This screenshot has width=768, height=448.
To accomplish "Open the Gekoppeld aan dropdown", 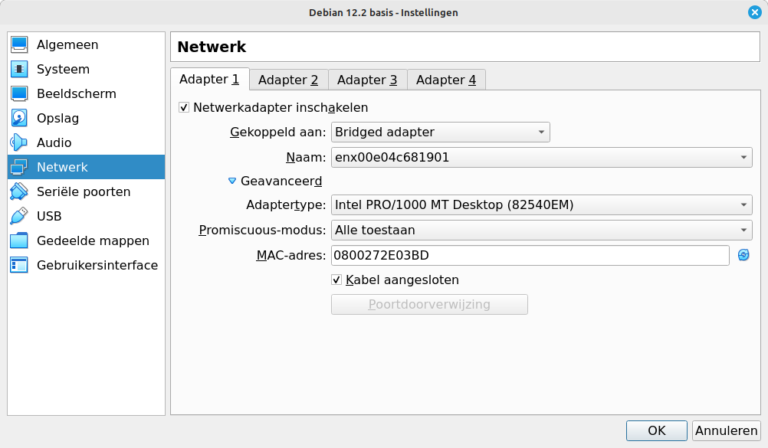I will click(440, 132).
